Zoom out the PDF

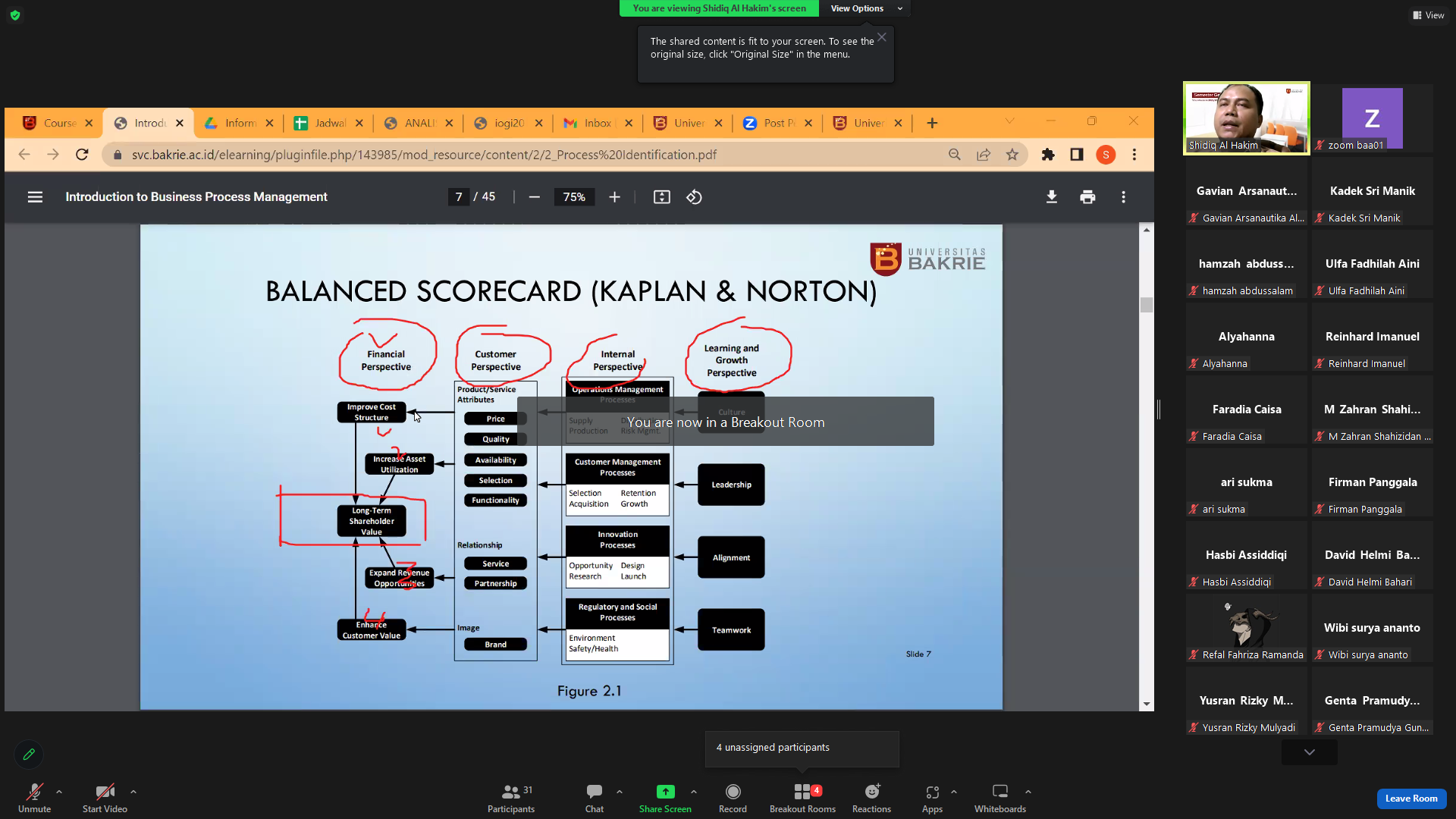coord(535,197)
